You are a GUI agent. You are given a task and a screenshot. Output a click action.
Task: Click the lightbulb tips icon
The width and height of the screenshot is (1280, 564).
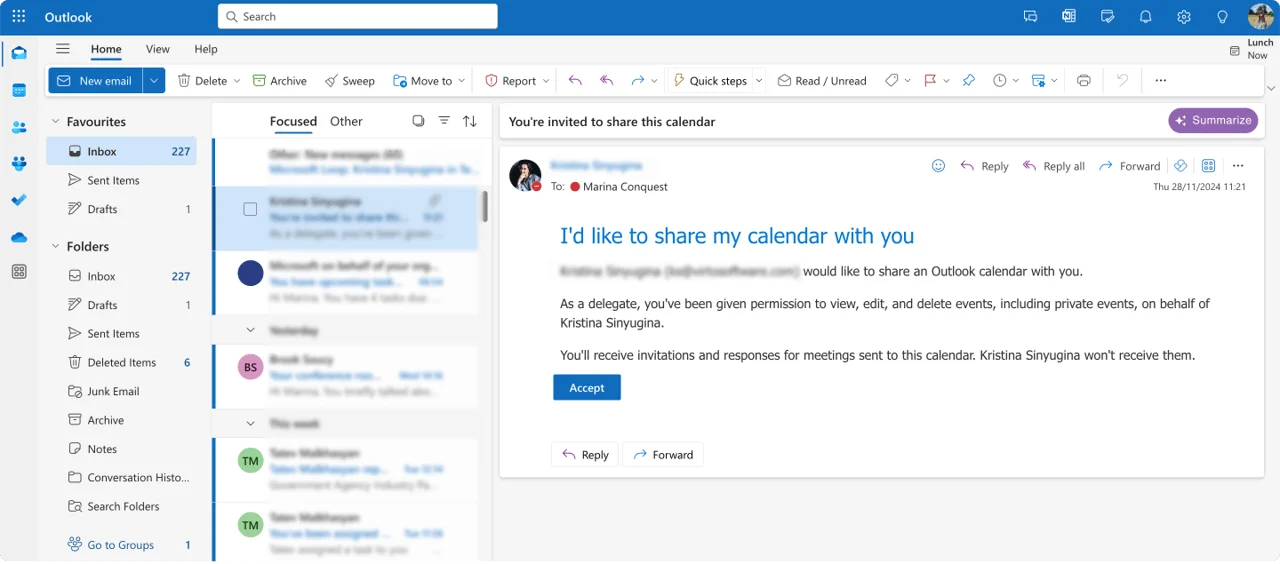pyautogui.click(x=1222, y=17)
